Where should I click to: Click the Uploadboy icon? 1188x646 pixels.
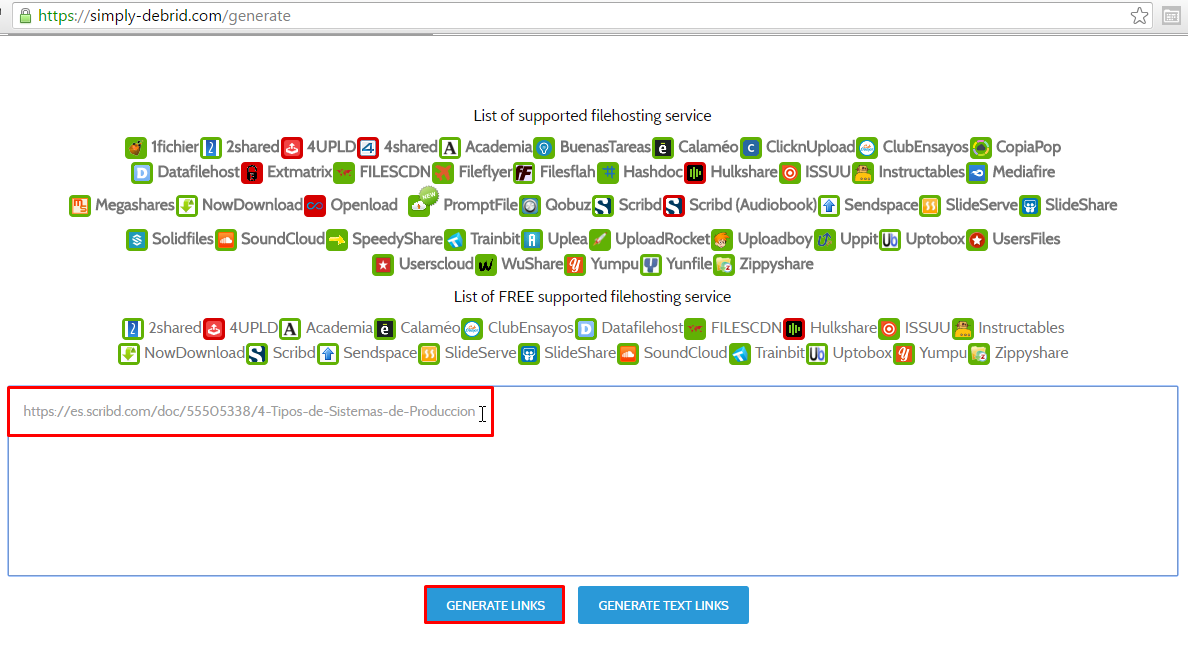coord(722,239)
